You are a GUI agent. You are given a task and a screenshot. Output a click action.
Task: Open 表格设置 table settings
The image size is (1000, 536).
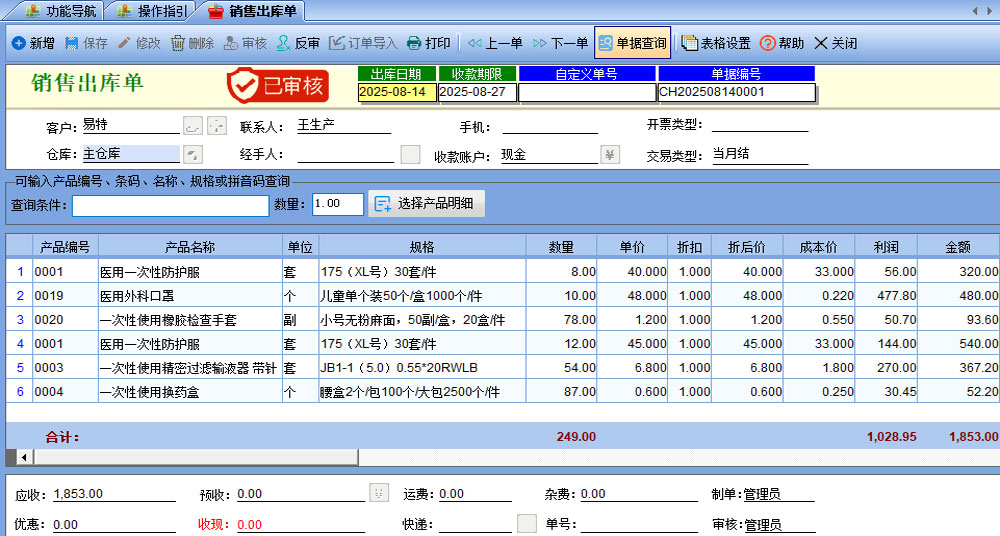716,43
